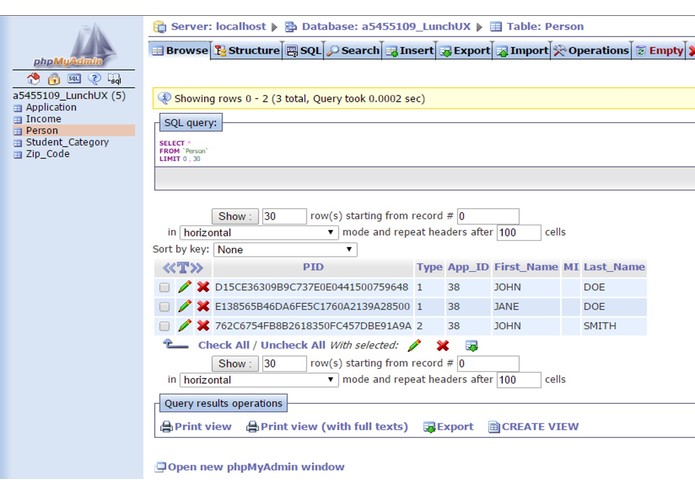The width and height of the screenshot is (695, 494).
Task: Click With selected delete red X icon
Action: (442, 346)
